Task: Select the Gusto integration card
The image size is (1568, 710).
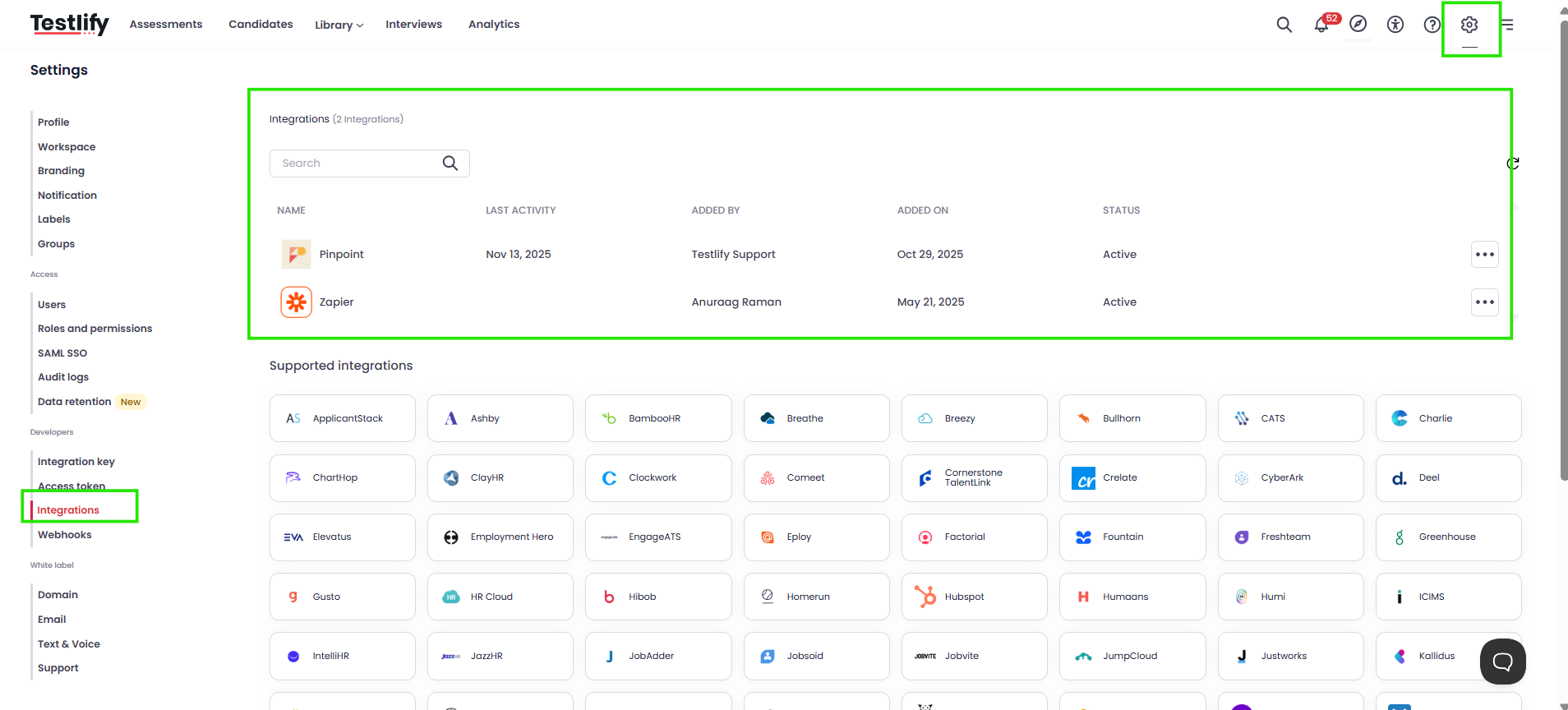Action: 343,597
